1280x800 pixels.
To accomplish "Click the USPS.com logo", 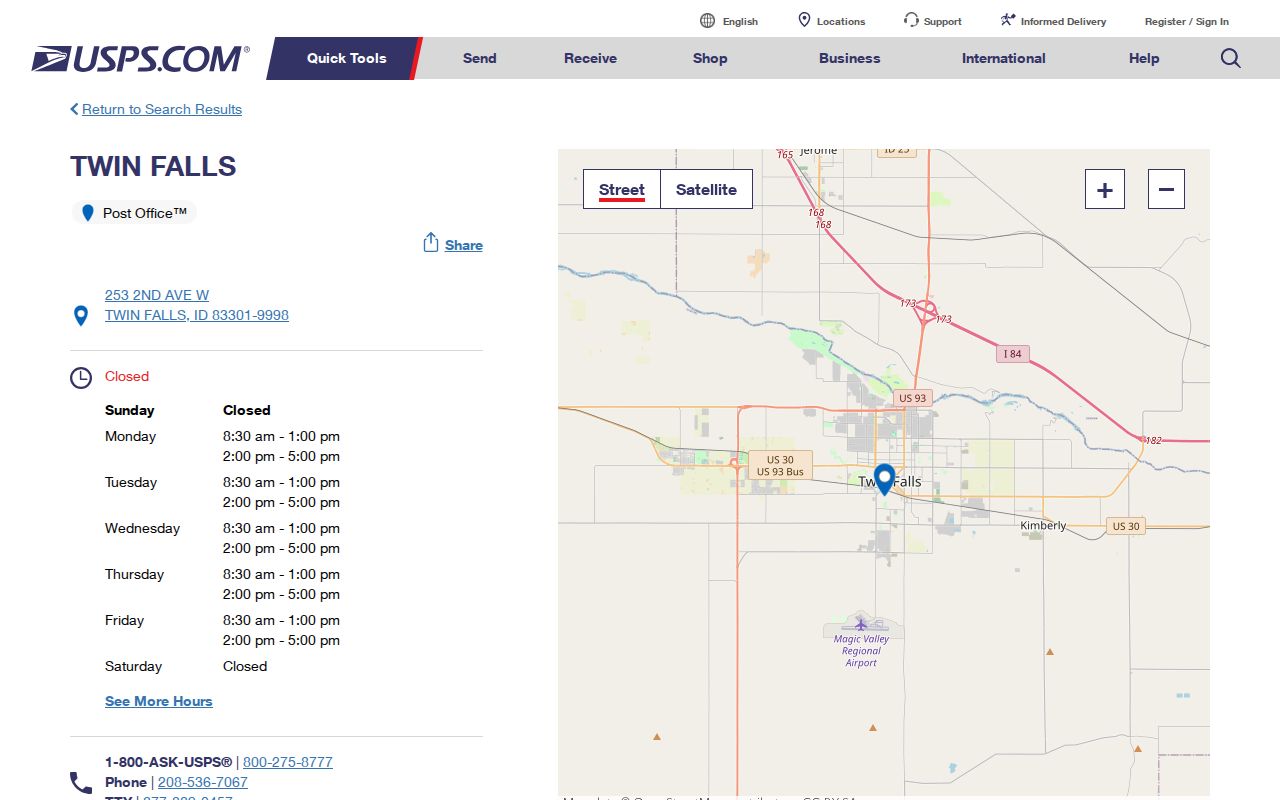I will 140,59.
